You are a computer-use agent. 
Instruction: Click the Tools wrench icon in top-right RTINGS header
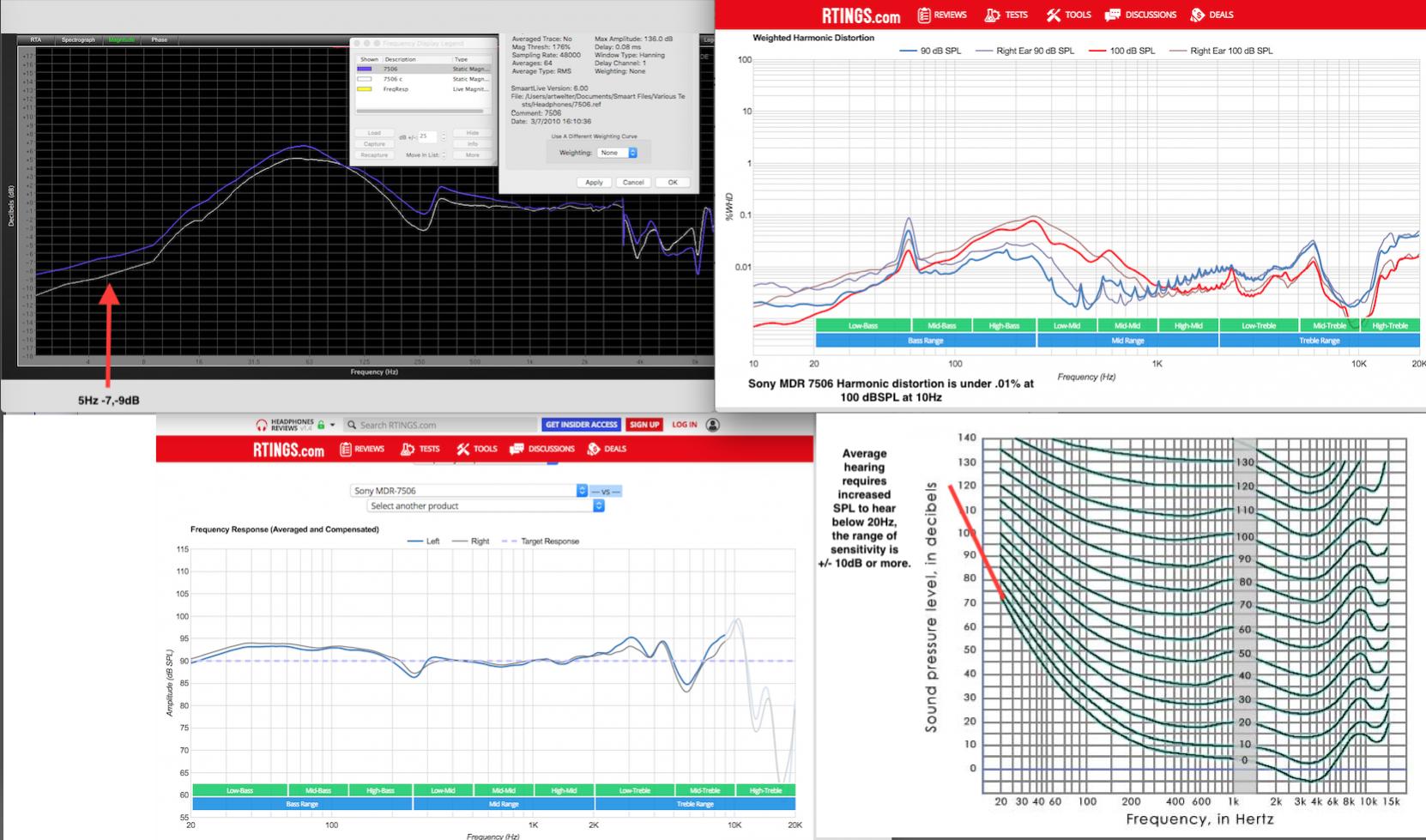(1054, 15)
